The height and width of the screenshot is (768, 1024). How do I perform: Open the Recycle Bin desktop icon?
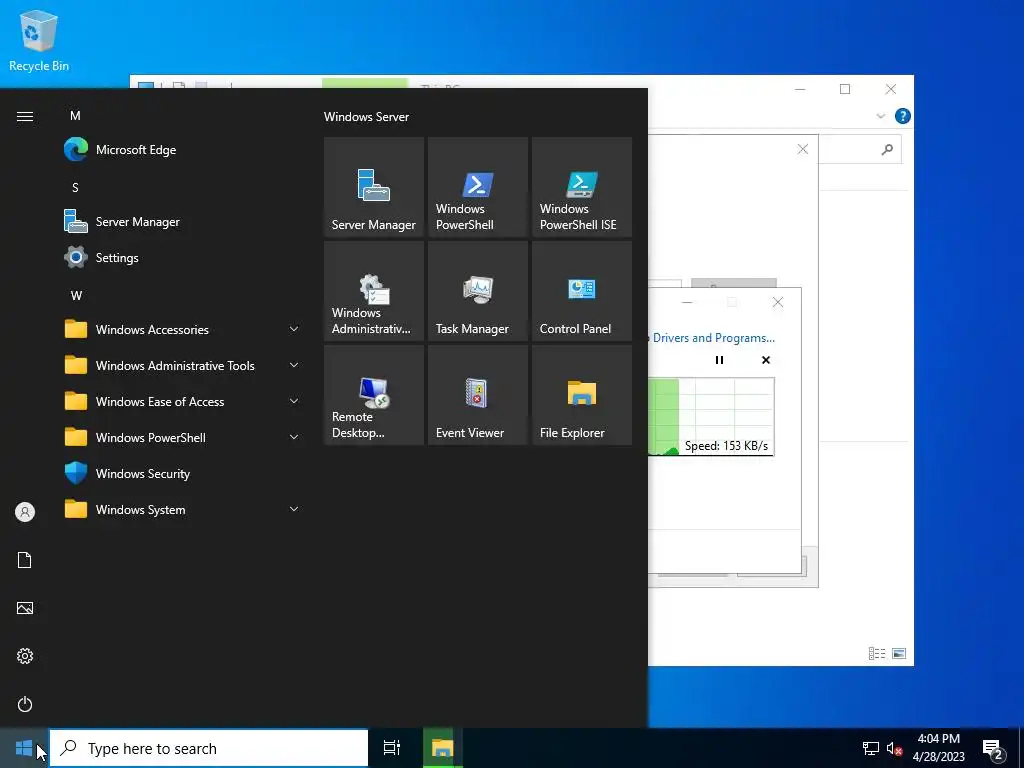[39, 40]
